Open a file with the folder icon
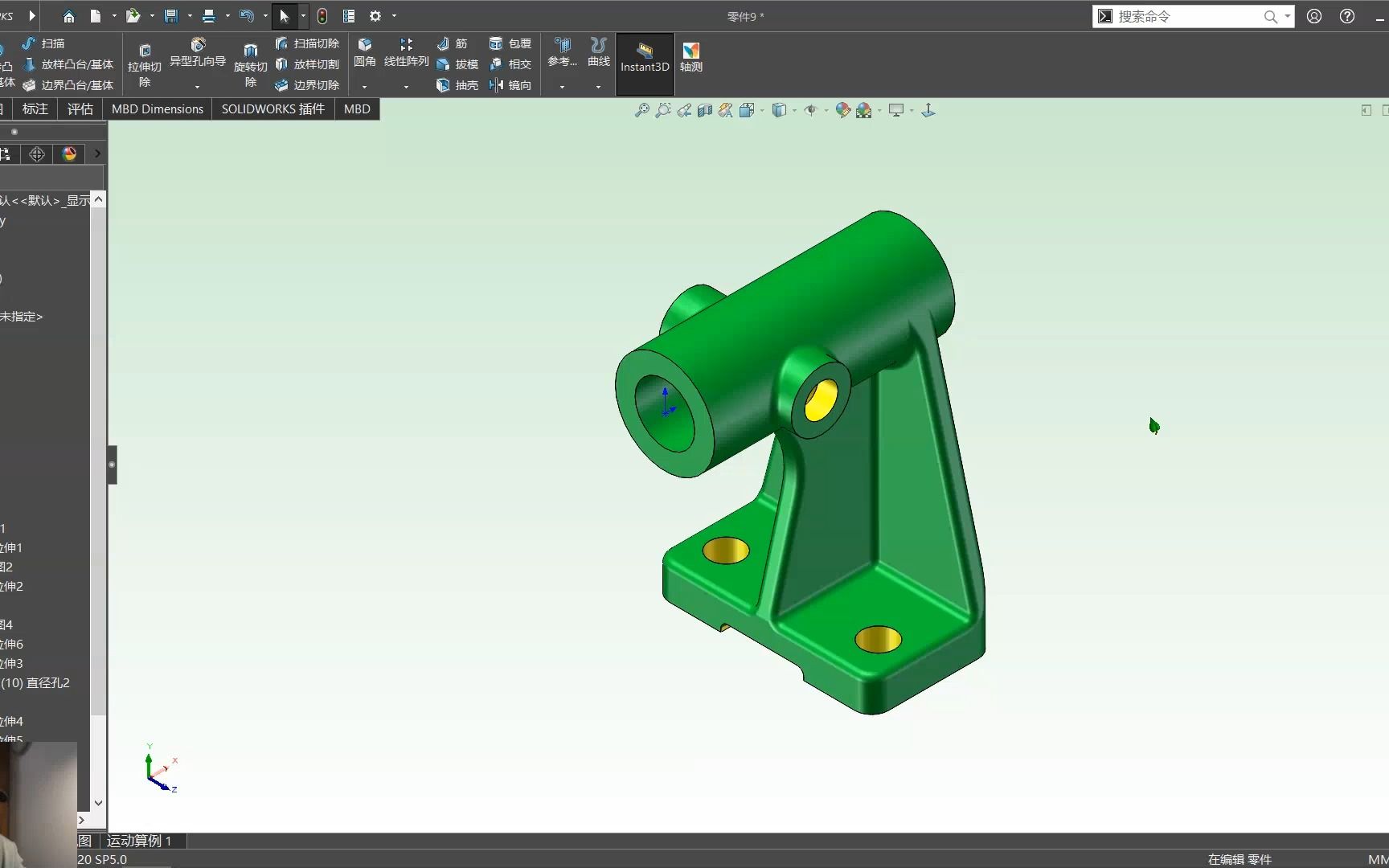The width and height of the screenshot is (1389, 868). 133,16
